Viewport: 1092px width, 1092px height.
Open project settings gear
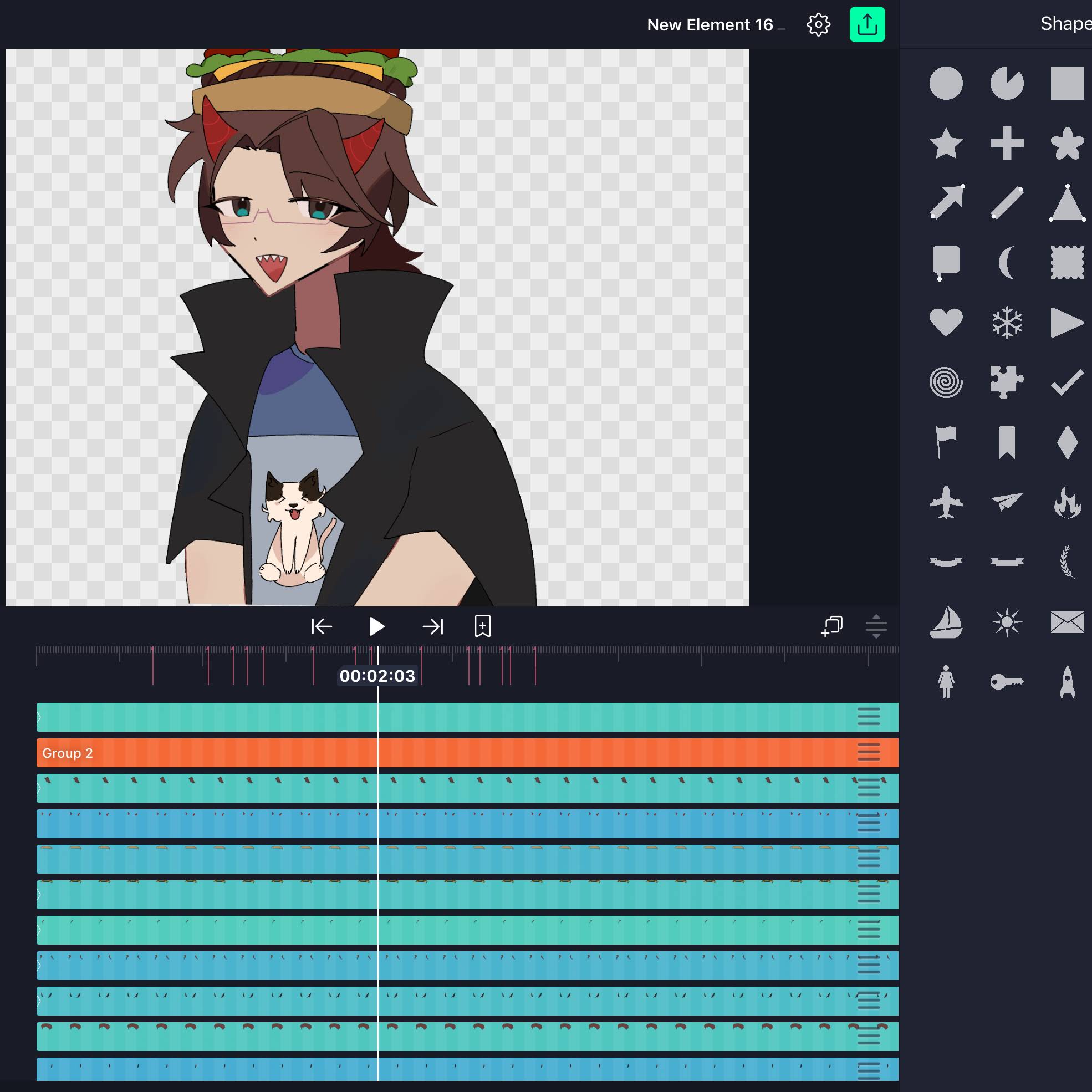(818, 25)
